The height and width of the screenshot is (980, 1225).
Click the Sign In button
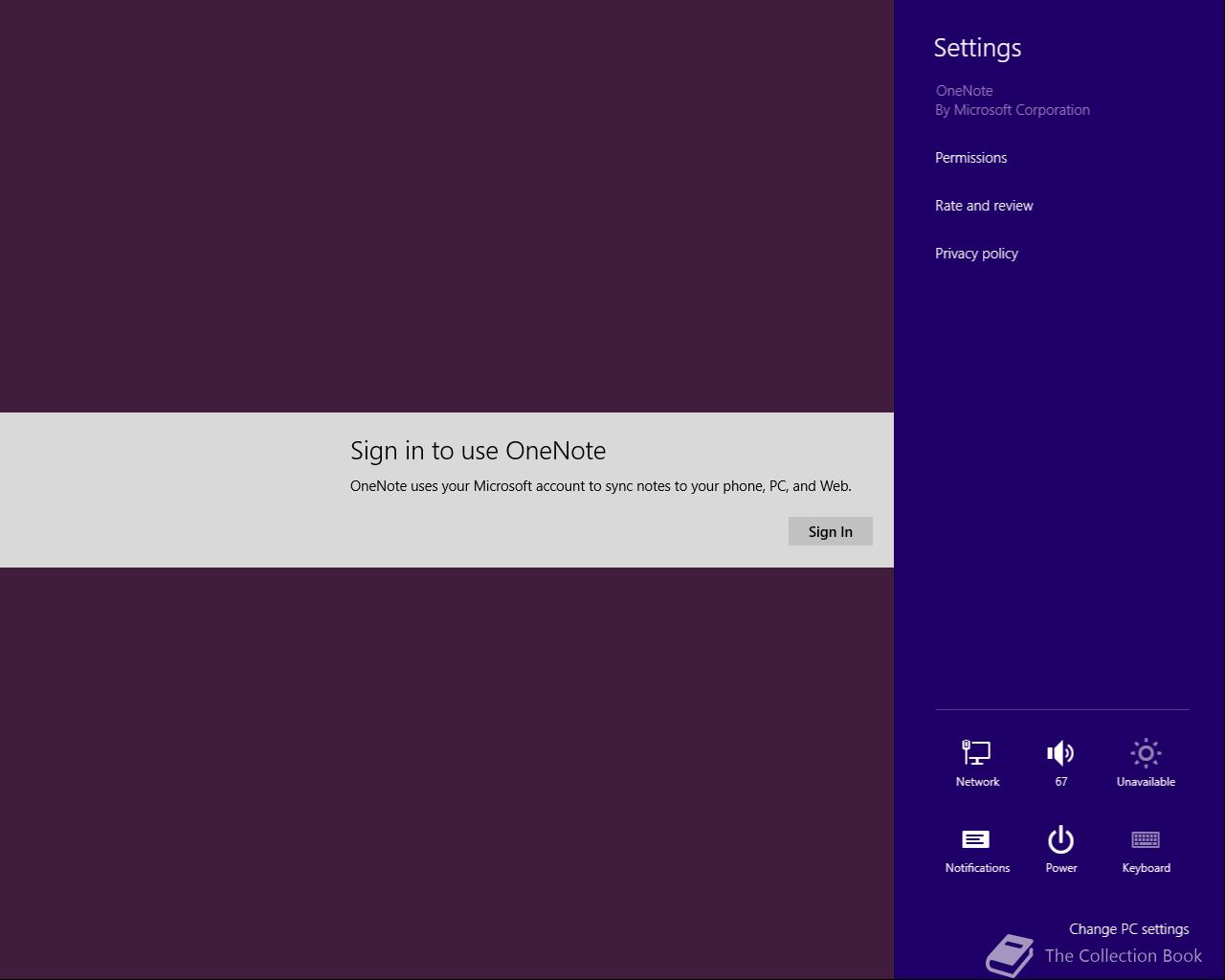830,531
